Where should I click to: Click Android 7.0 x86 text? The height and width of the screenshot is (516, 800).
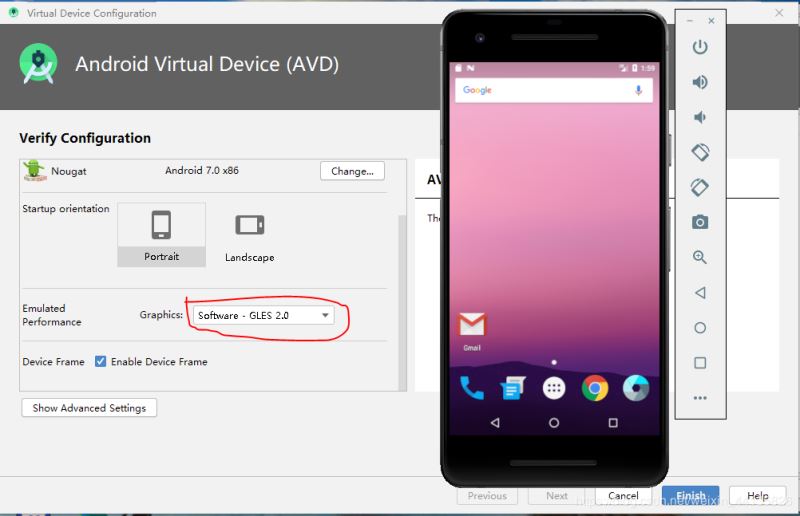(202, 170)
